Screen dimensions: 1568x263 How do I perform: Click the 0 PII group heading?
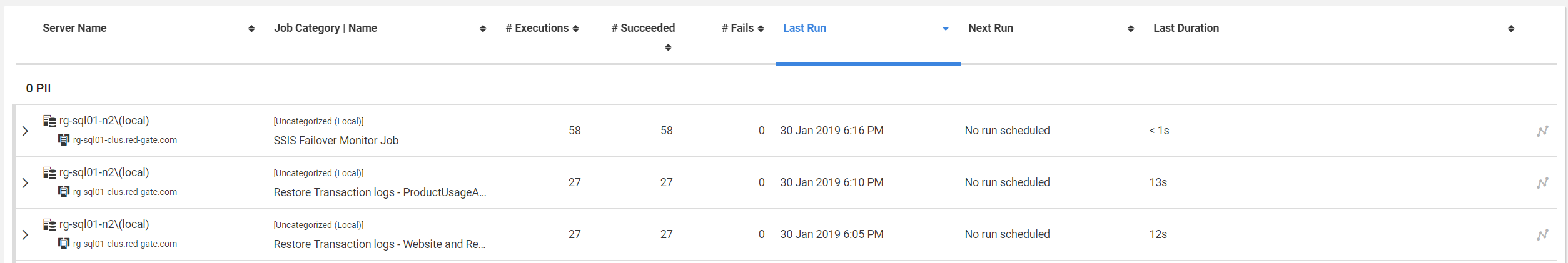coord(38,88)
